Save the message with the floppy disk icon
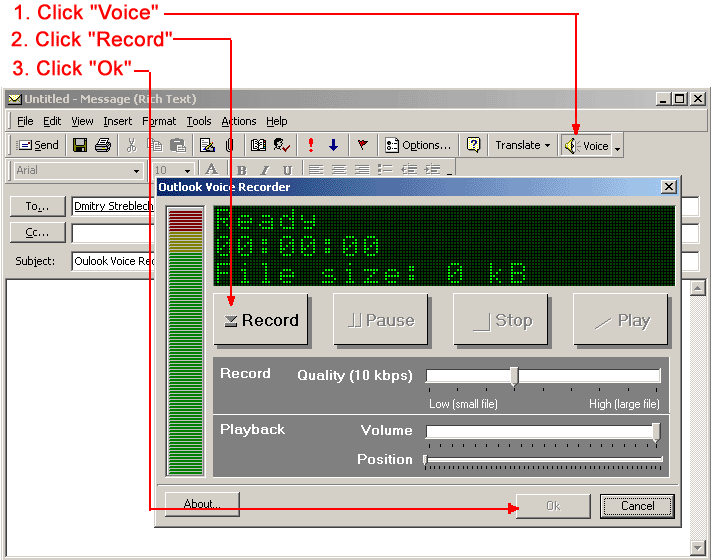The image size is (711, 560). [80, 145]
